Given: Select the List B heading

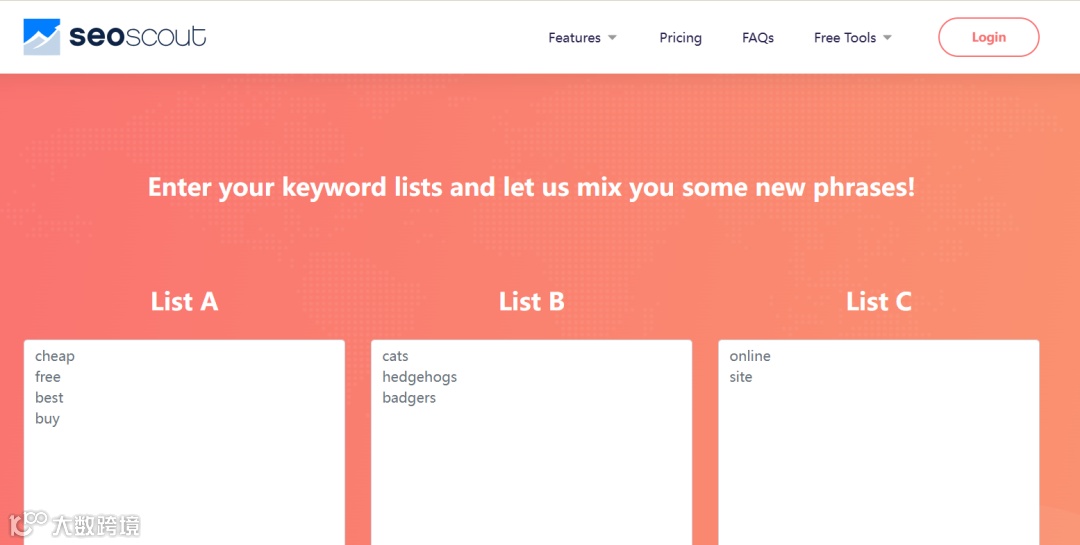Looking at the screenshot, I should [x=531, y=301].
